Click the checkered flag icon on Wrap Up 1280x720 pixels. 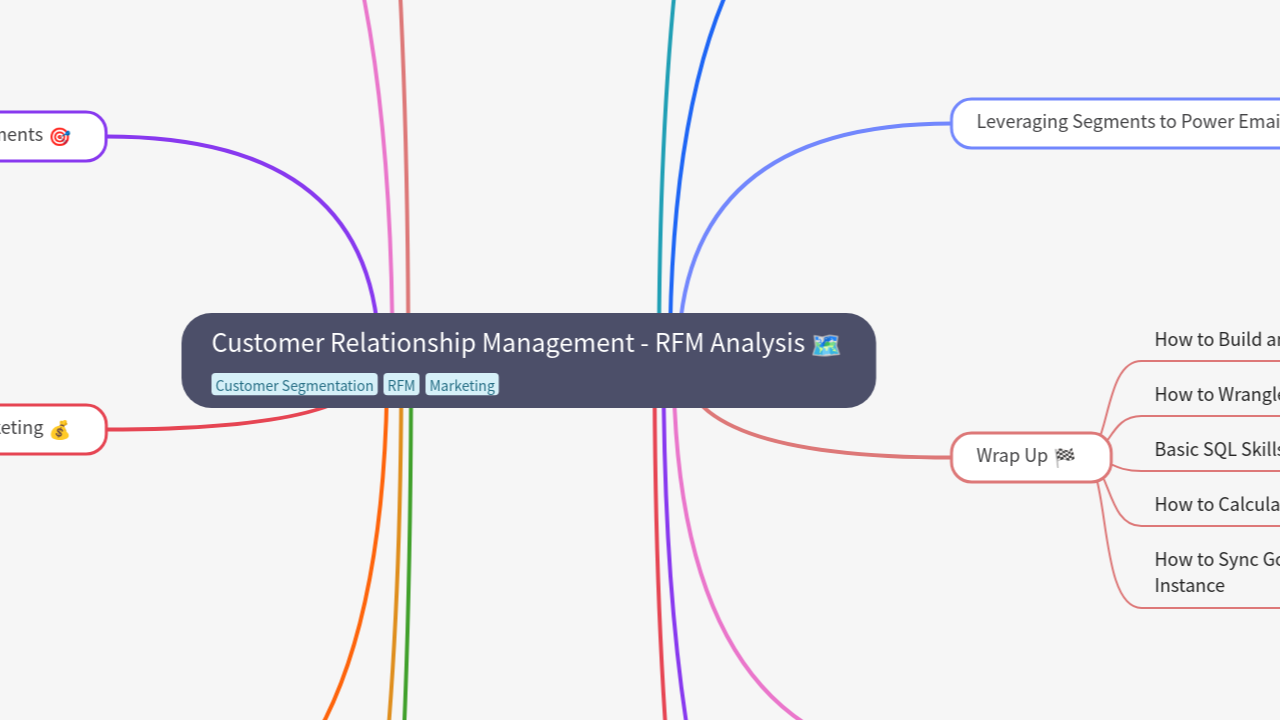pyautogui.click(x=1065, y=456)
